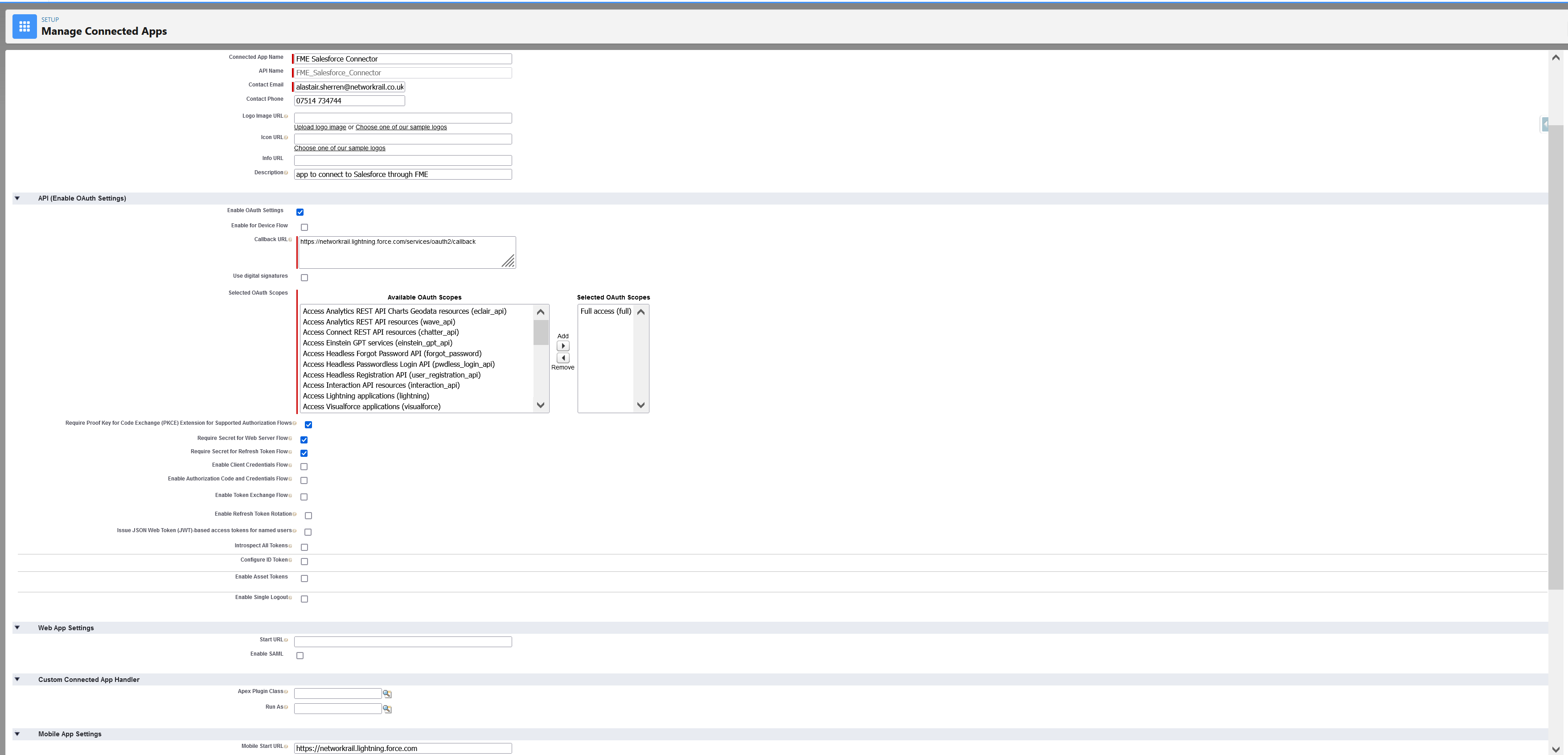Click page scroll down arrow
Screen dimensions: 1568x755
pos(1556,749)
